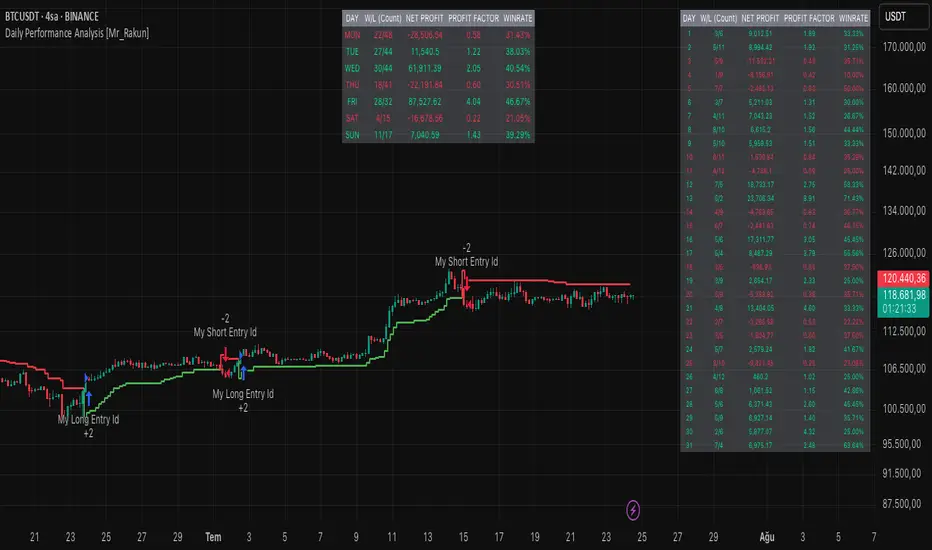Click the blue long entry arrow near date 24
Screen dimensions: 932x550
(x=88, y=398)
